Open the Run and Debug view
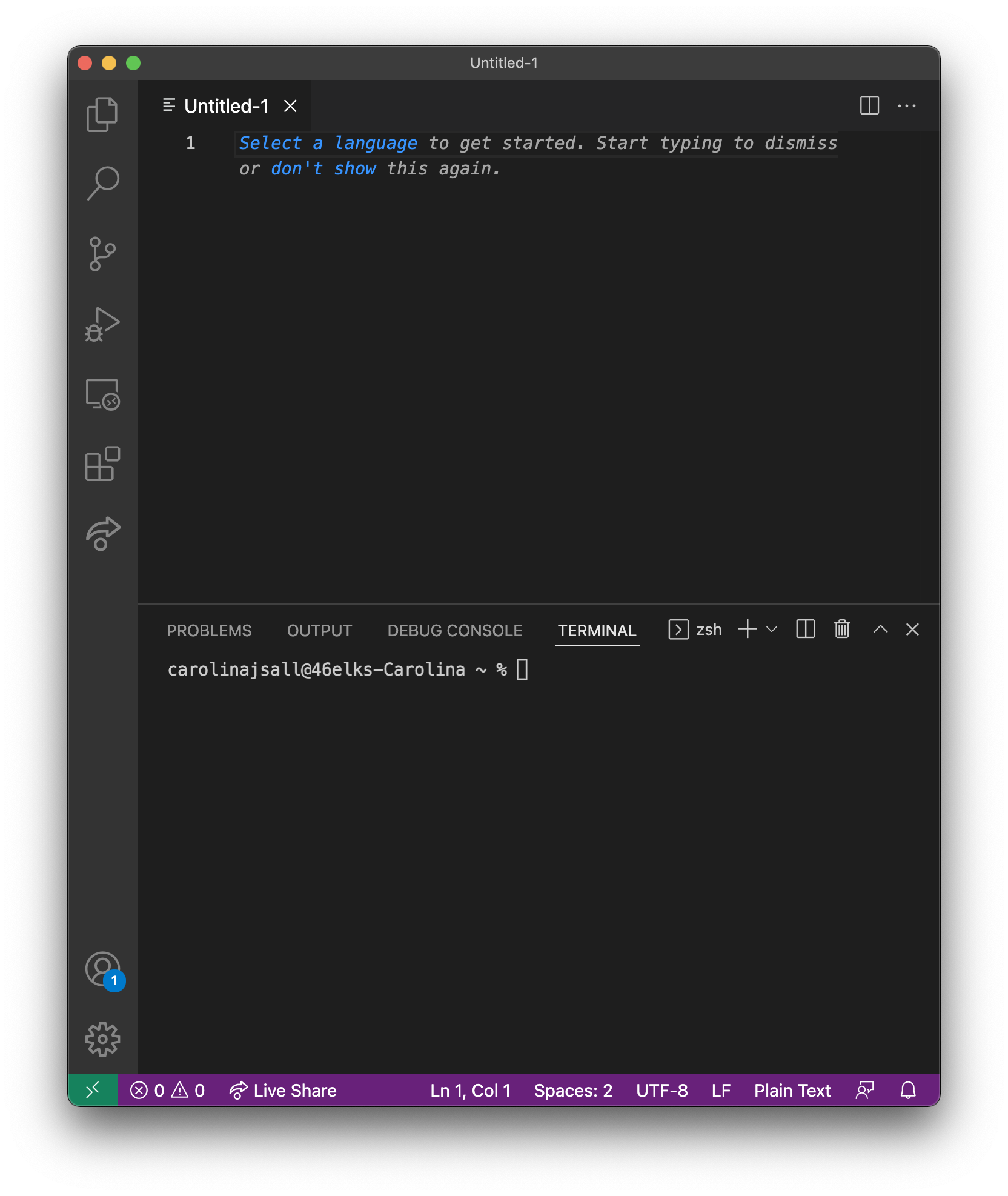The width and height of the screenshot is (1008, 1196). point(102,325)
